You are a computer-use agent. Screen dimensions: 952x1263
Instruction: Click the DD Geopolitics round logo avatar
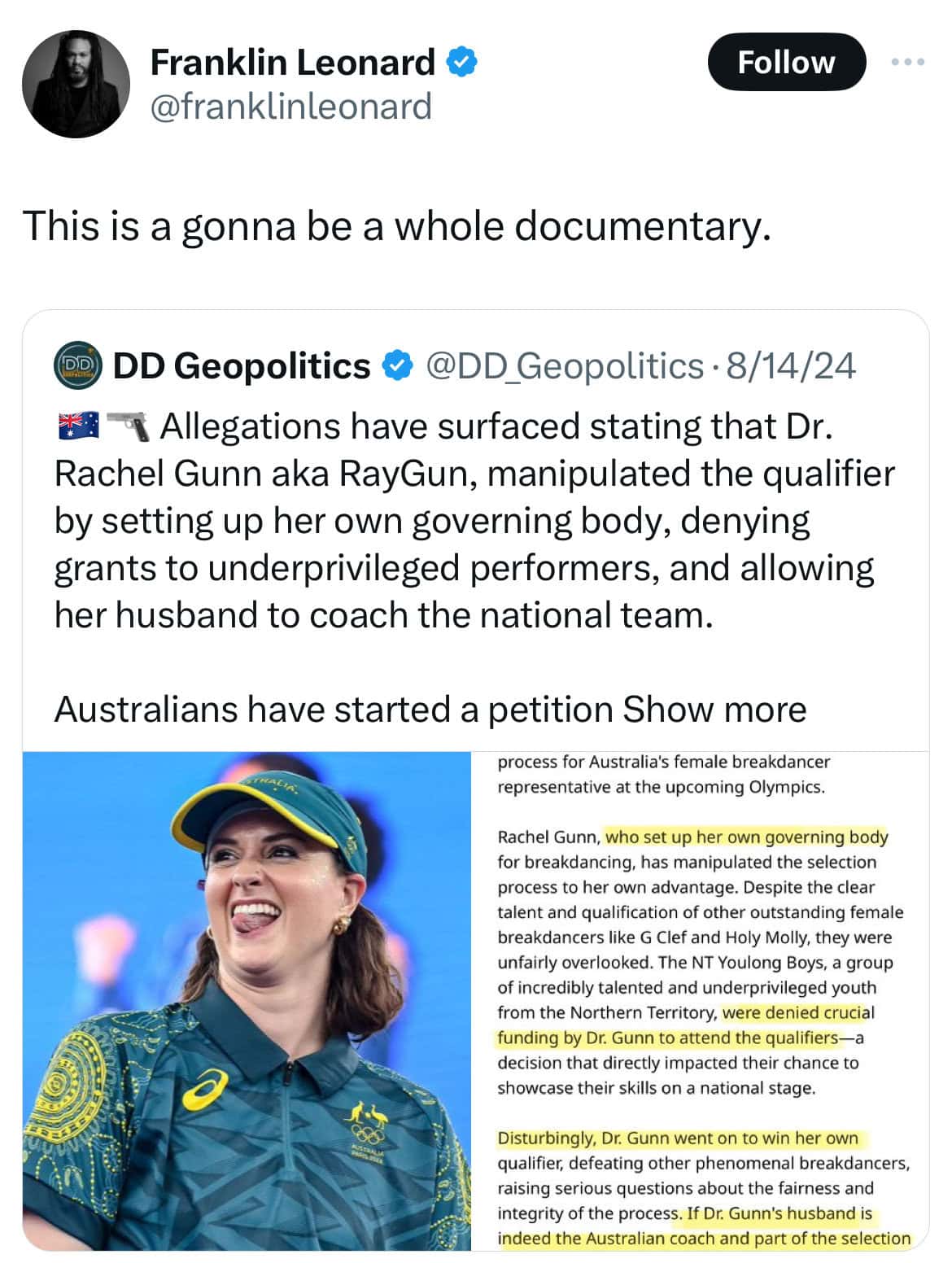(x=76, y=366)
